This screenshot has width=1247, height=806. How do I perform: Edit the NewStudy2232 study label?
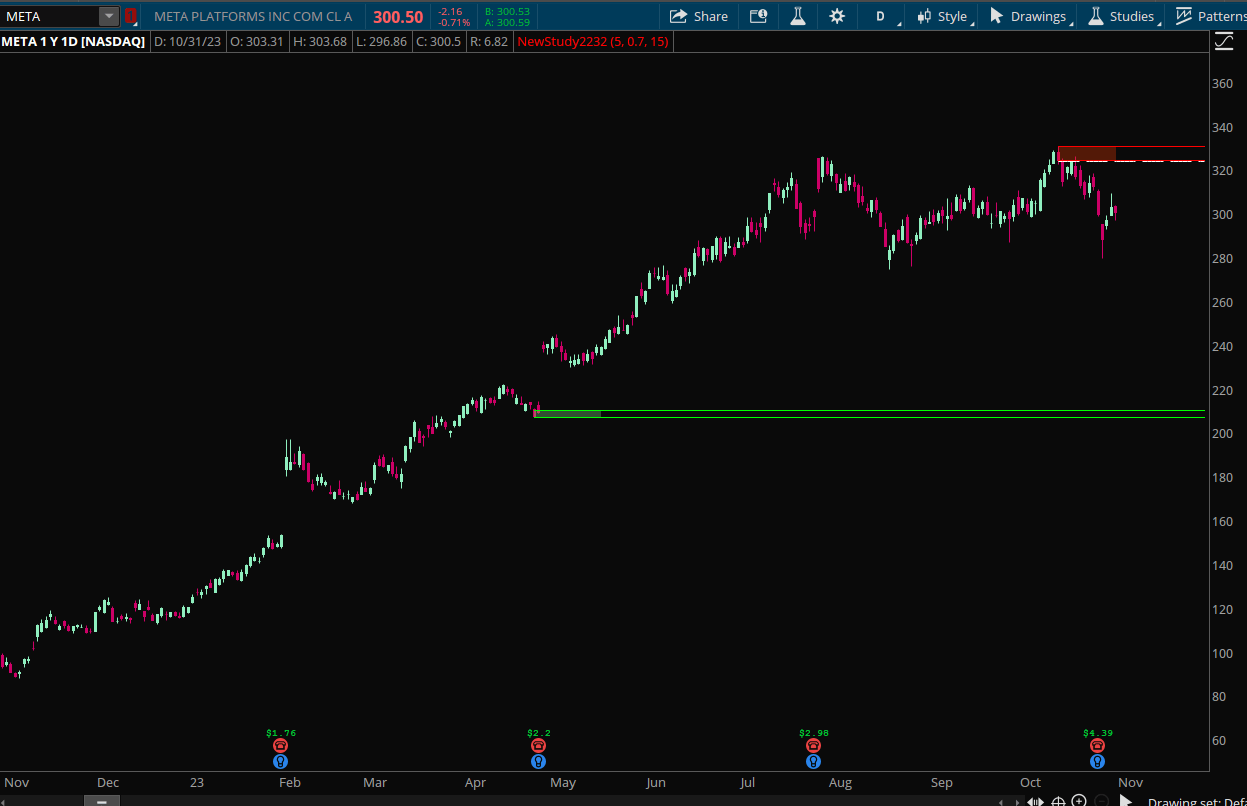(x=593, y=41)
